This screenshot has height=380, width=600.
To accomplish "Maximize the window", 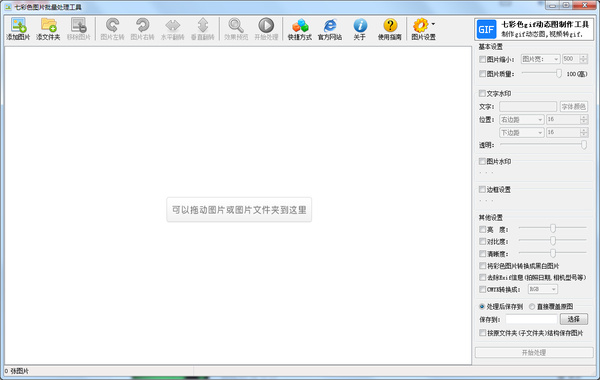I will 566,5.
